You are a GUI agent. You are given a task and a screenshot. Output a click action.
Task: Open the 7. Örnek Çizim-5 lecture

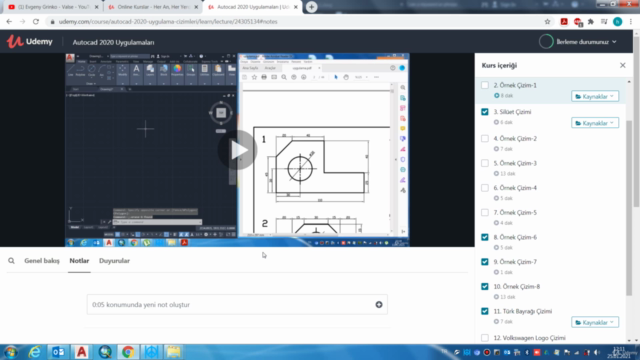pos(515,213)
